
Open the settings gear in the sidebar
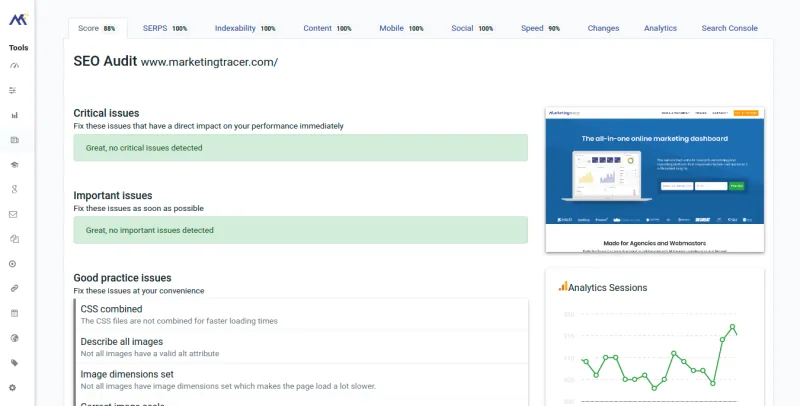(13, 388)
